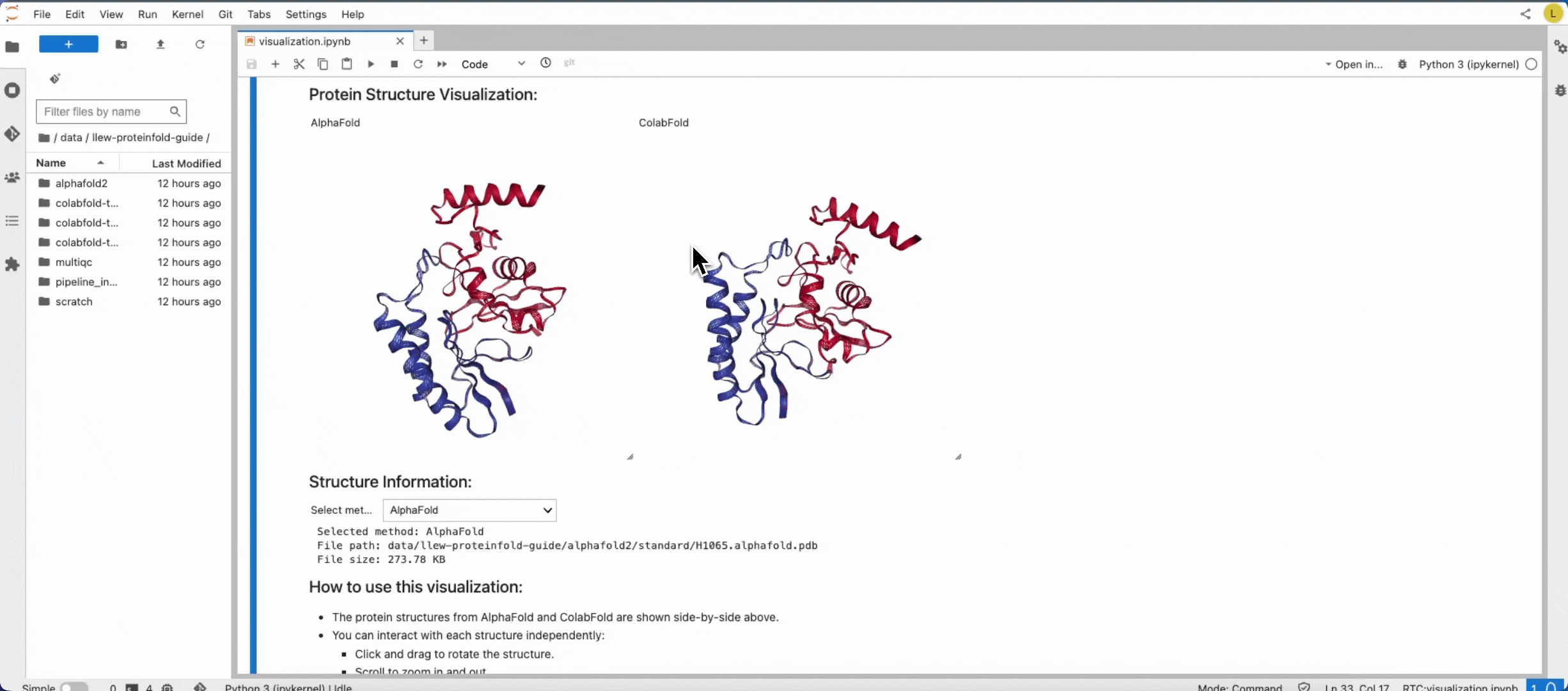This screenshot has width=1568, height=691.
Task: Select AlphaFold from the method dropdown
Action: [x=468, y=510]
